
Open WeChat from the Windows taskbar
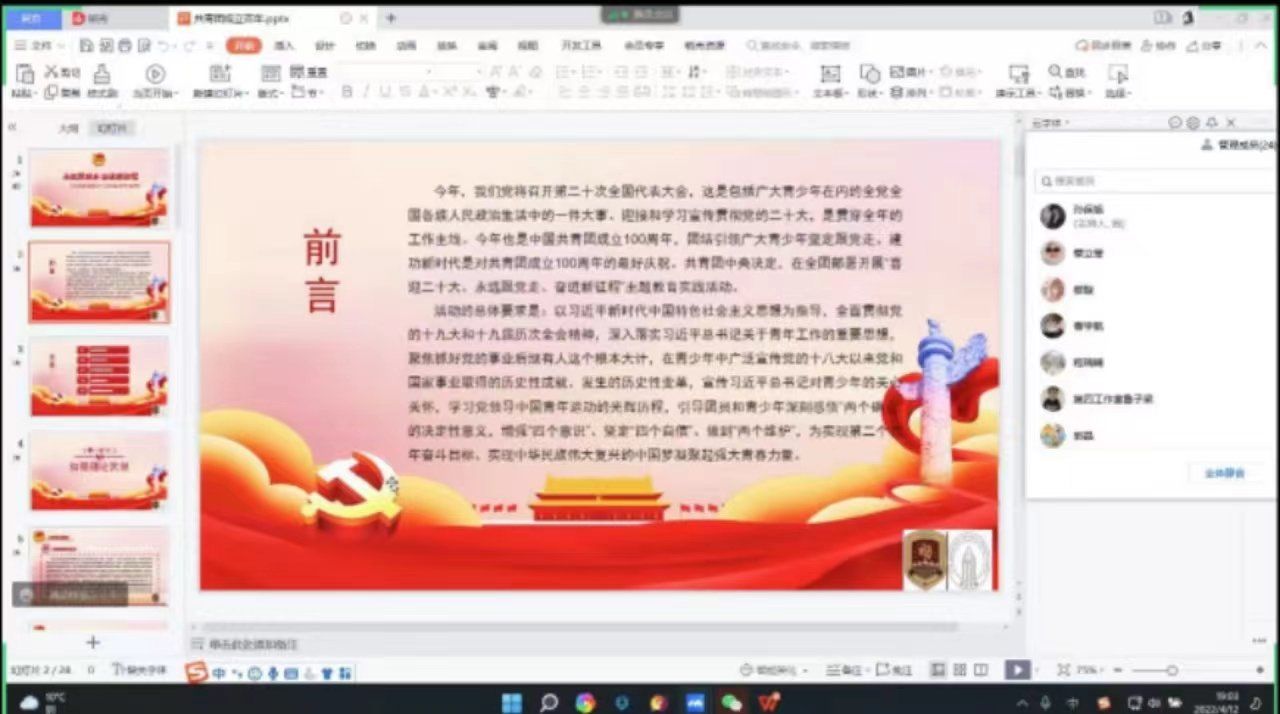tap(732, 703)
